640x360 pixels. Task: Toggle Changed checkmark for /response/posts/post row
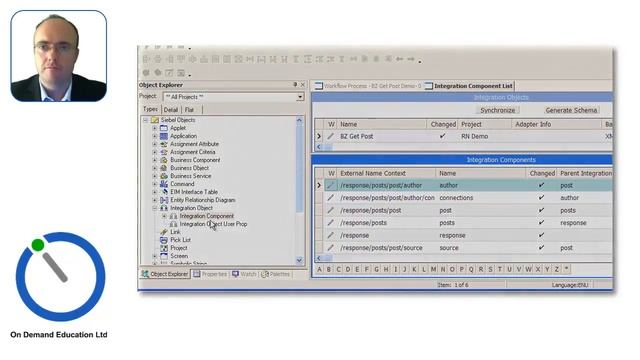pos(541,210)
